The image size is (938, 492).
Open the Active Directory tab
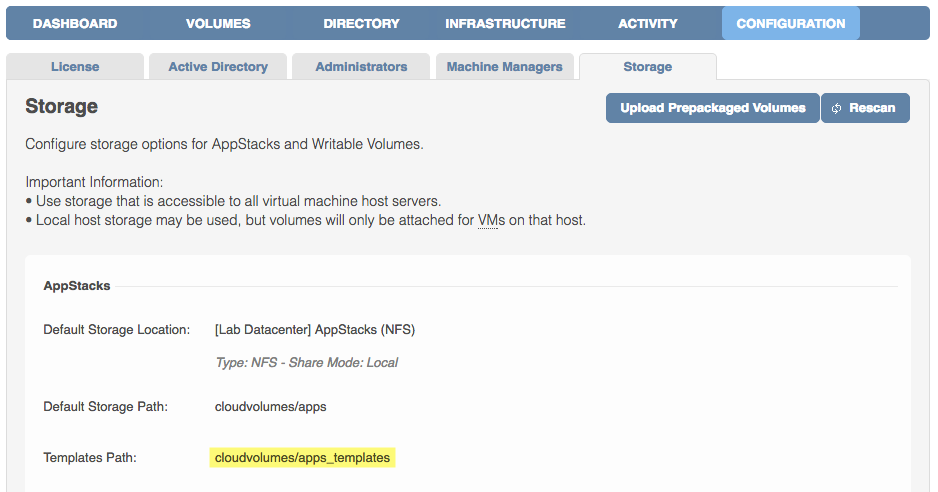tap(218, 66)
